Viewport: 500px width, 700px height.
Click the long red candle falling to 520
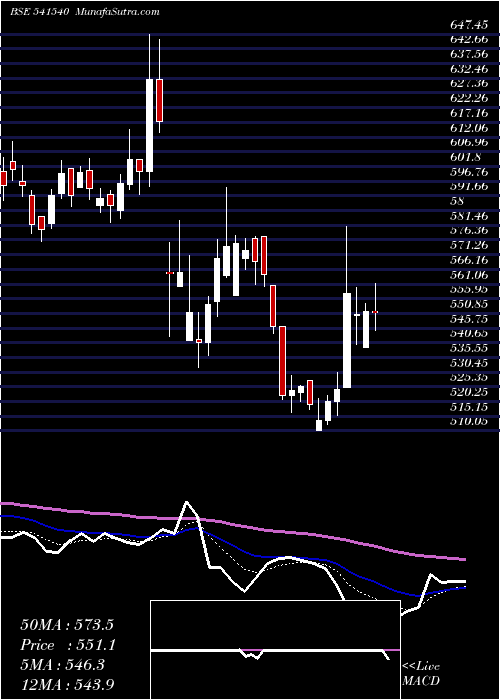(282, 361)
